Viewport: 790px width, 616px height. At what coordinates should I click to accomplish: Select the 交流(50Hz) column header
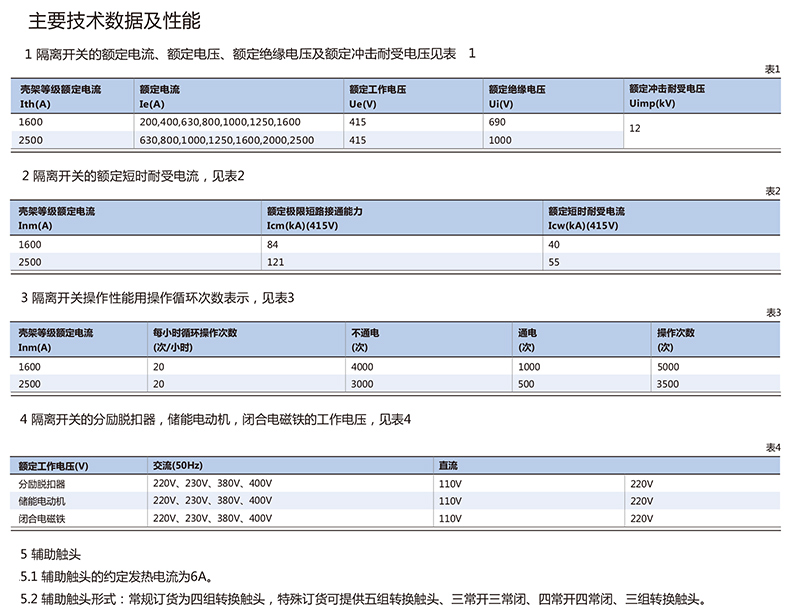pyautogui.click(x=177, y=466)
